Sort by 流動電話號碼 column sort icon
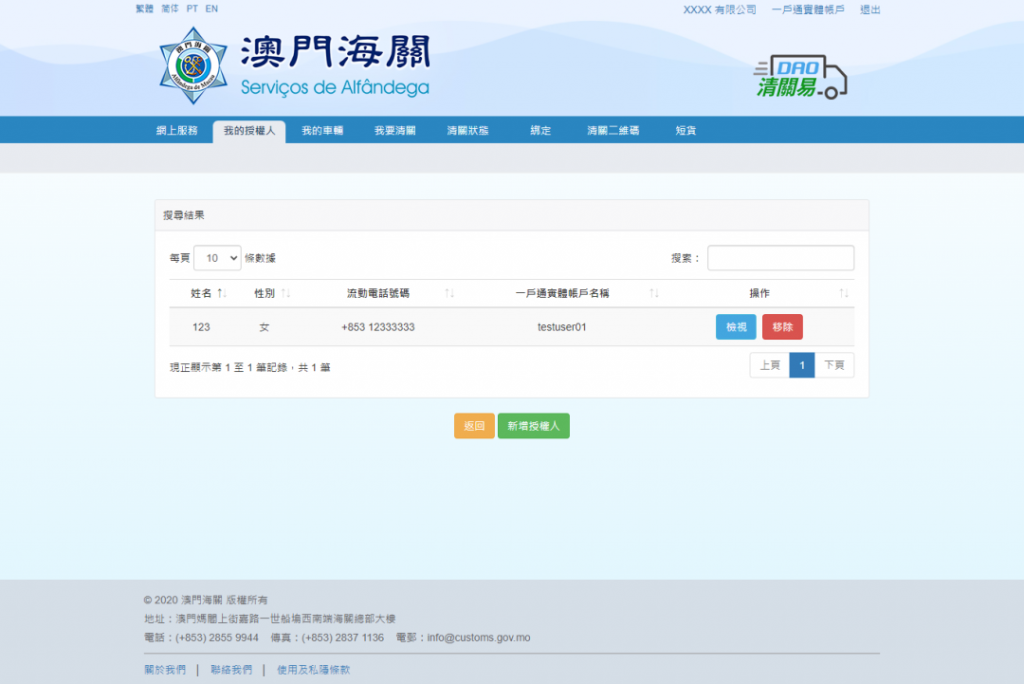This screenshot has width=1024, height=684. [450, 294]
